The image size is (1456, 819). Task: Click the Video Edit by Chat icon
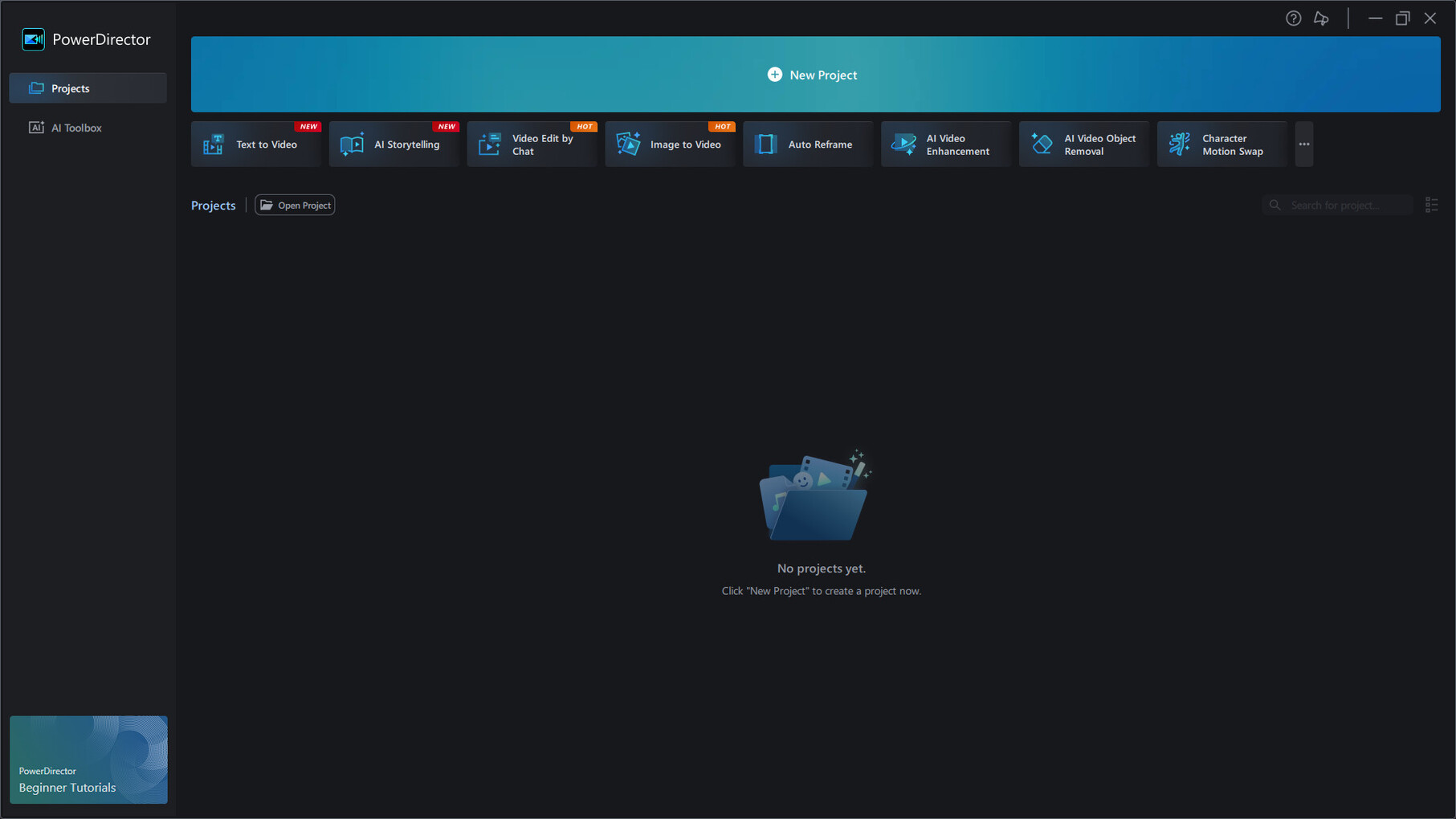click(x=490, y=145)
